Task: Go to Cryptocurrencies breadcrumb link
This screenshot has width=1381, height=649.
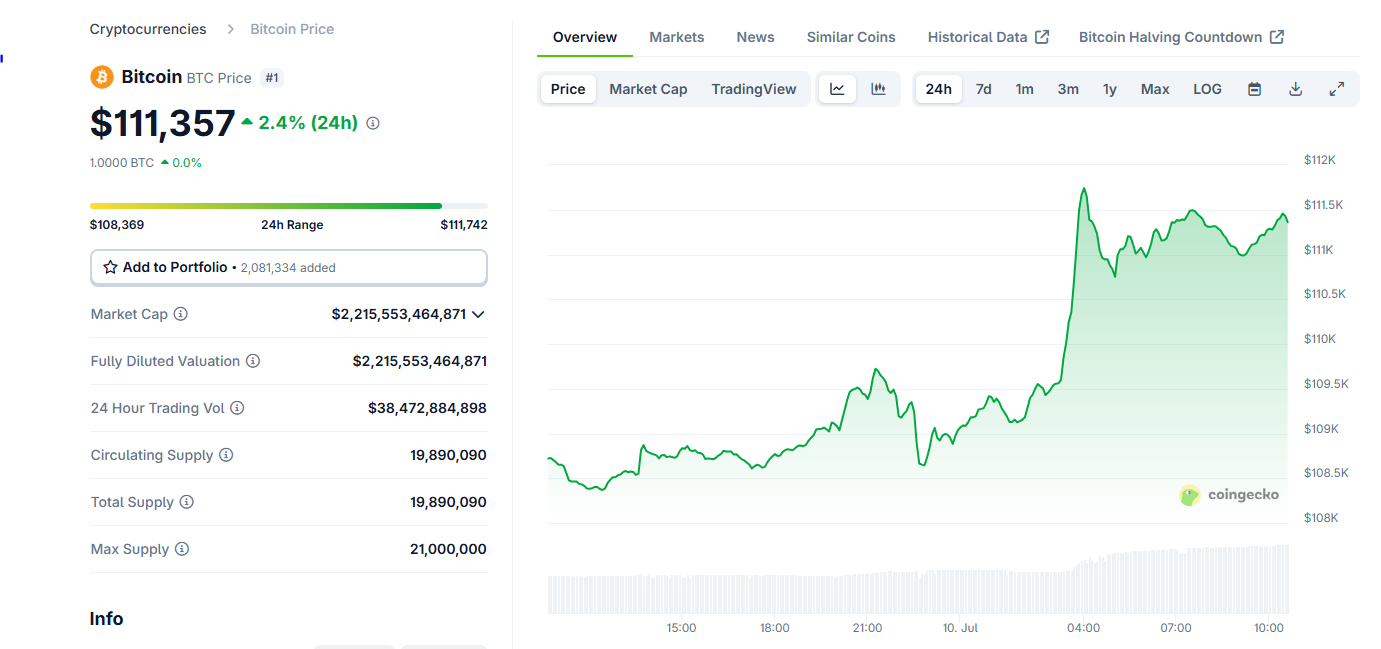Action: click(148, 29)
